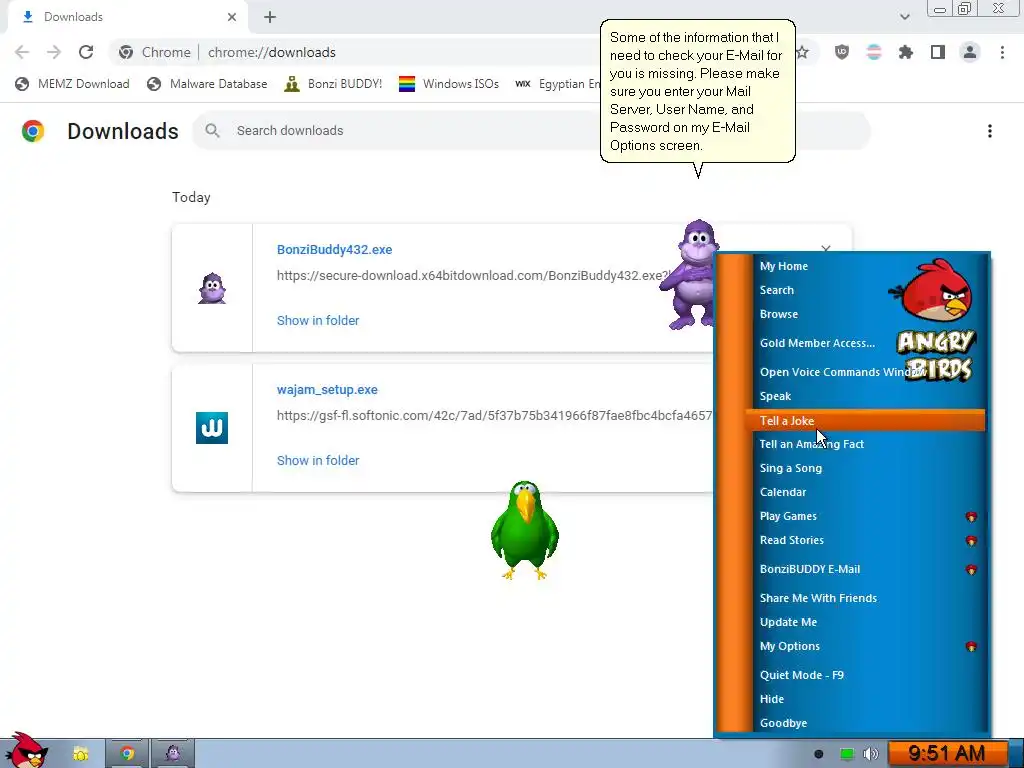Open the Angry Birds start button
1024x768 pixels.
pos(26,751)
